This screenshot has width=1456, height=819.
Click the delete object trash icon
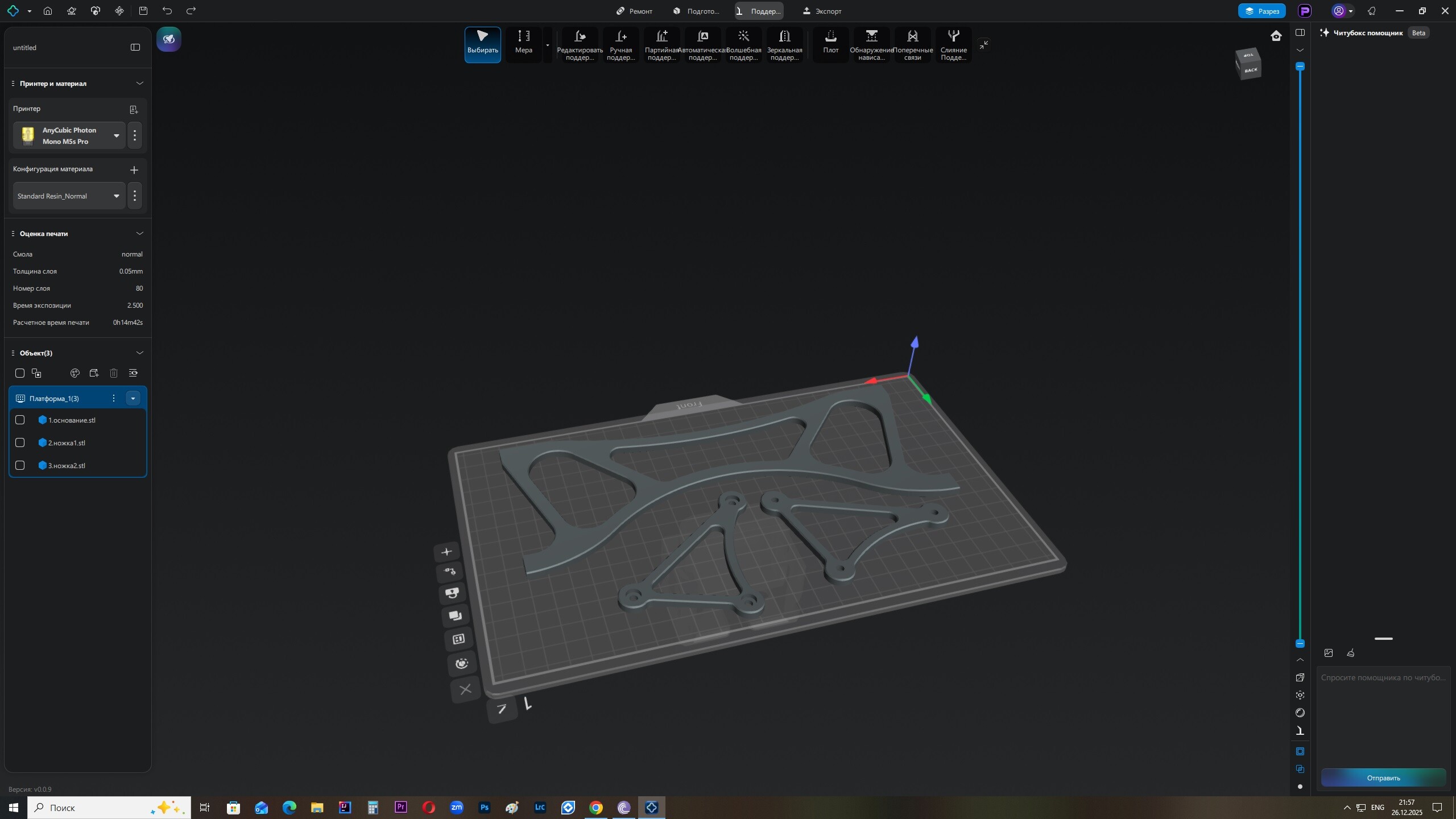coord(114,373)
